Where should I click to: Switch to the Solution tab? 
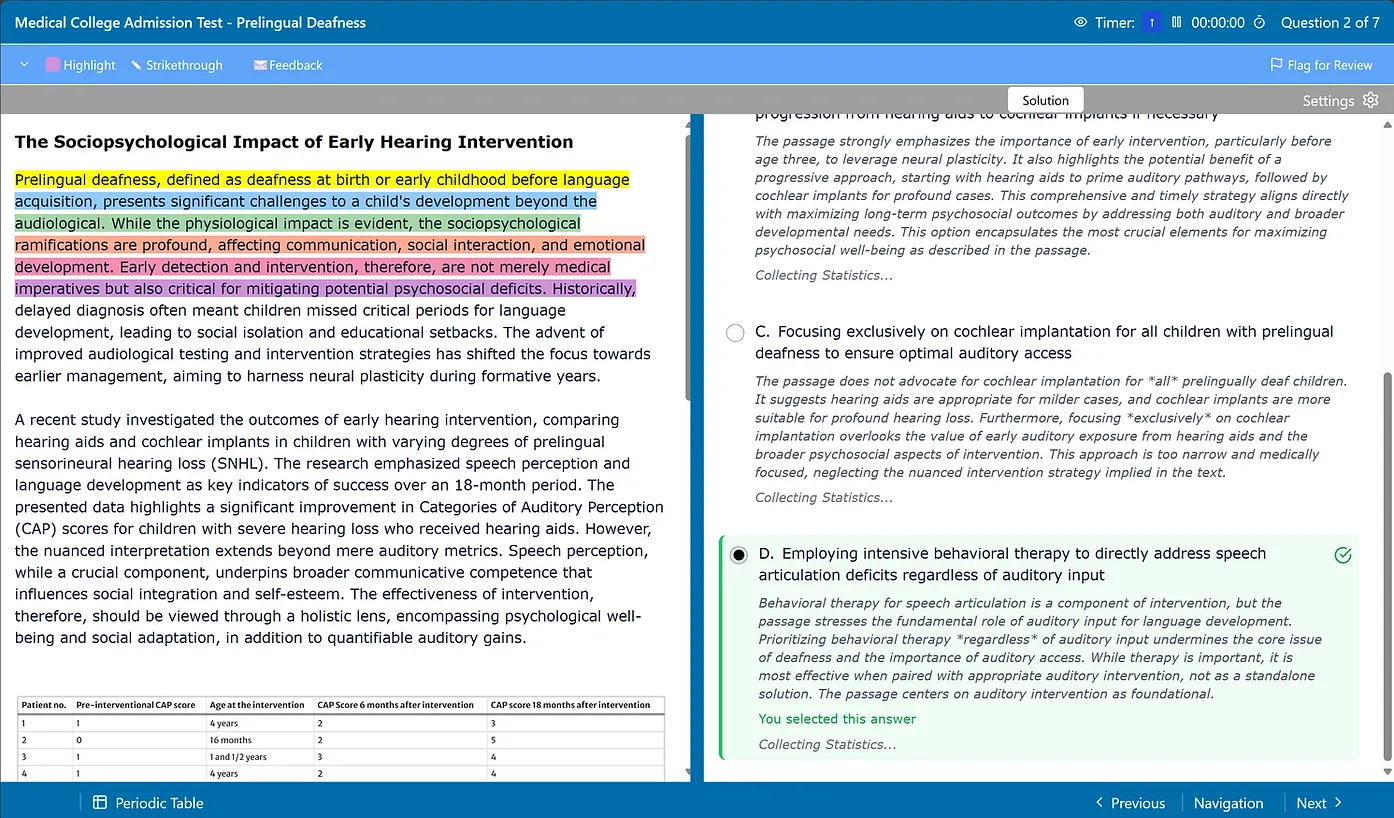coord(1046,100)
